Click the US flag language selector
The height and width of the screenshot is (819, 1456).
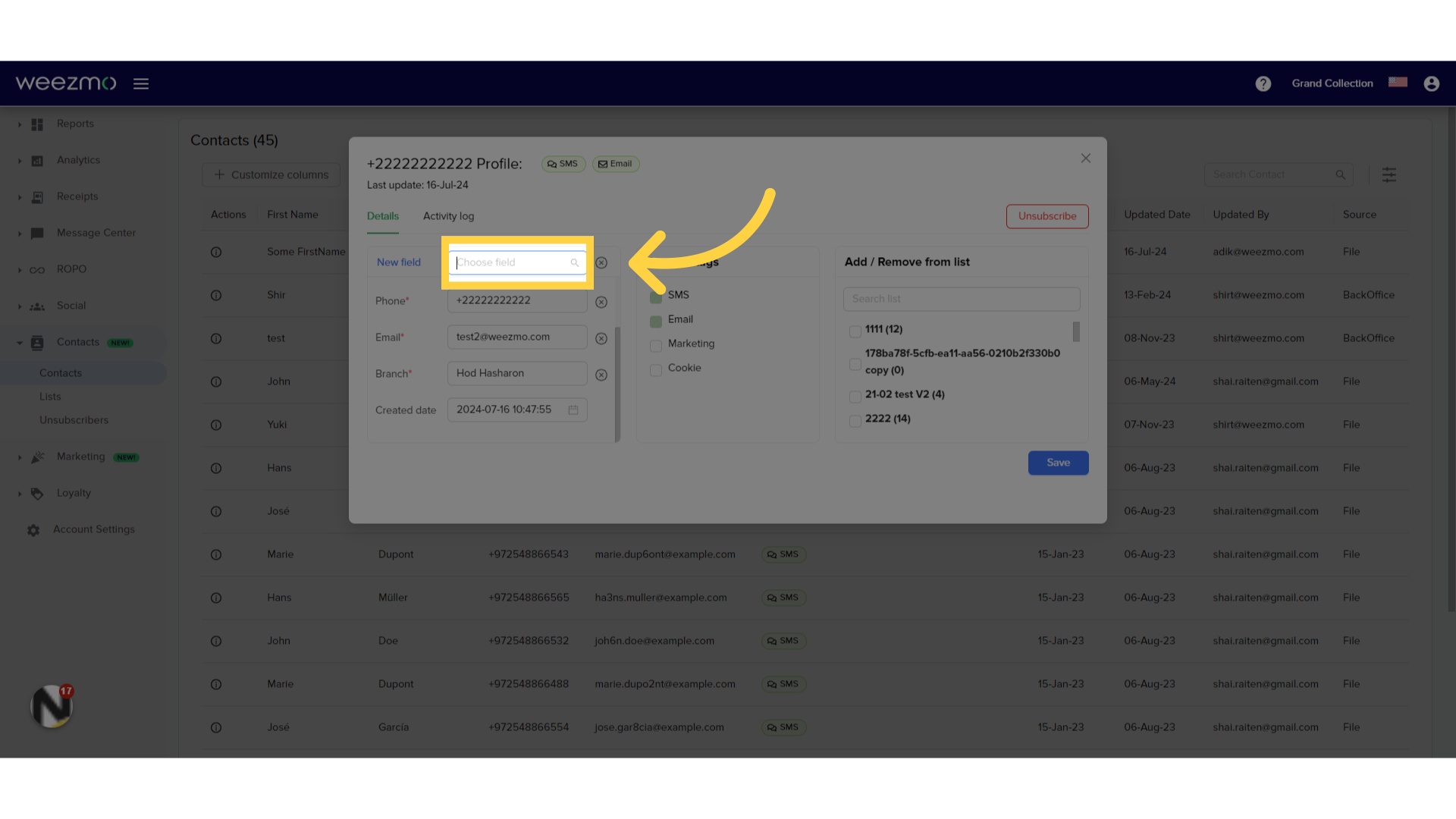pos(1398,82)
